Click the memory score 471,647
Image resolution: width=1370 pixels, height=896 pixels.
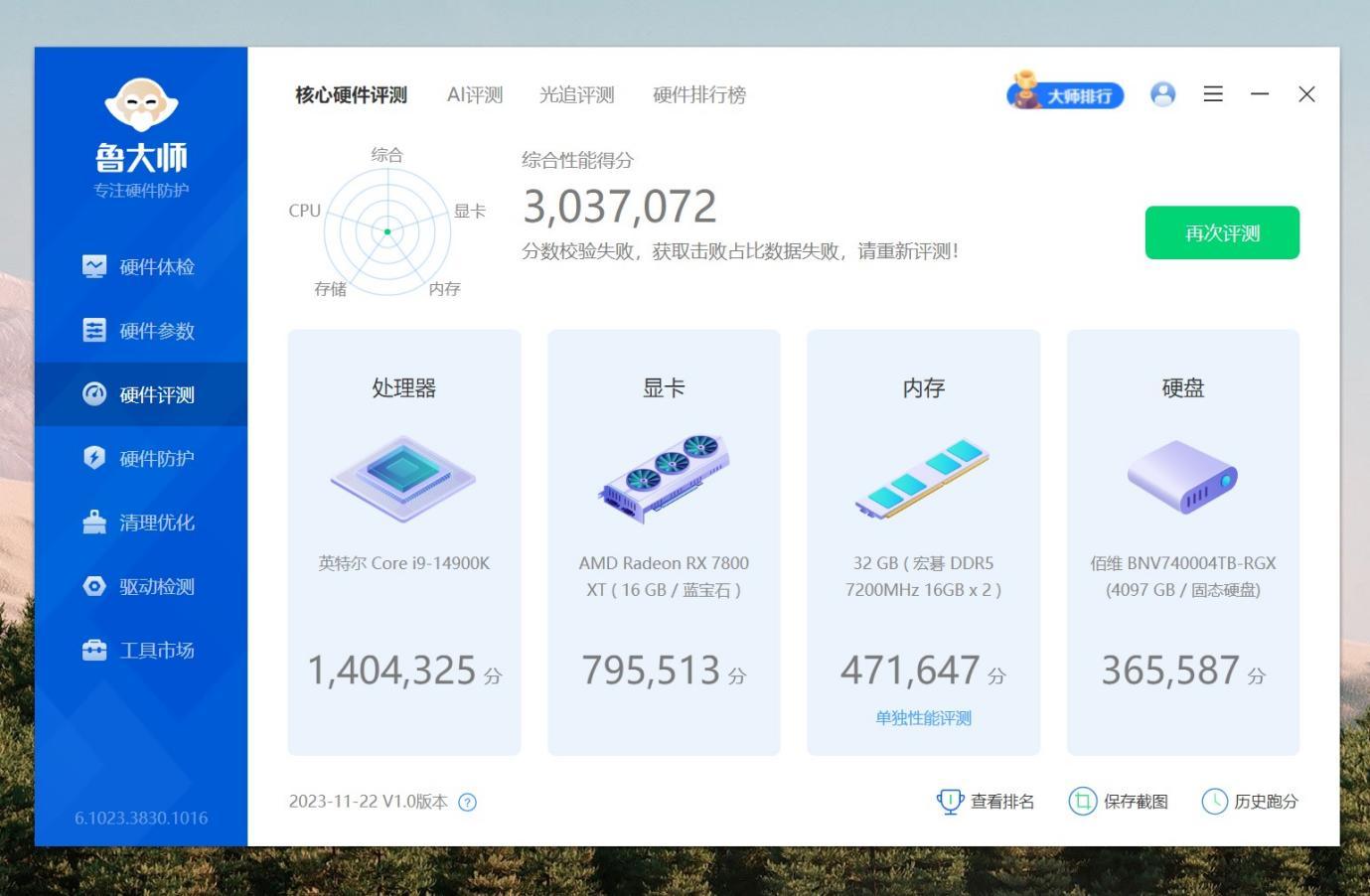[x=910, y=671]
